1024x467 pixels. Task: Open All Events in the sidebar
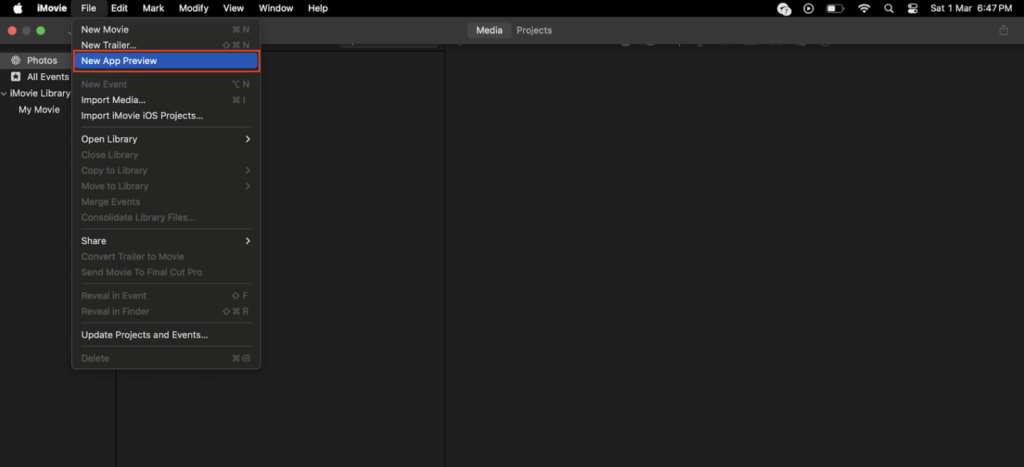click(x=46, y=77)
